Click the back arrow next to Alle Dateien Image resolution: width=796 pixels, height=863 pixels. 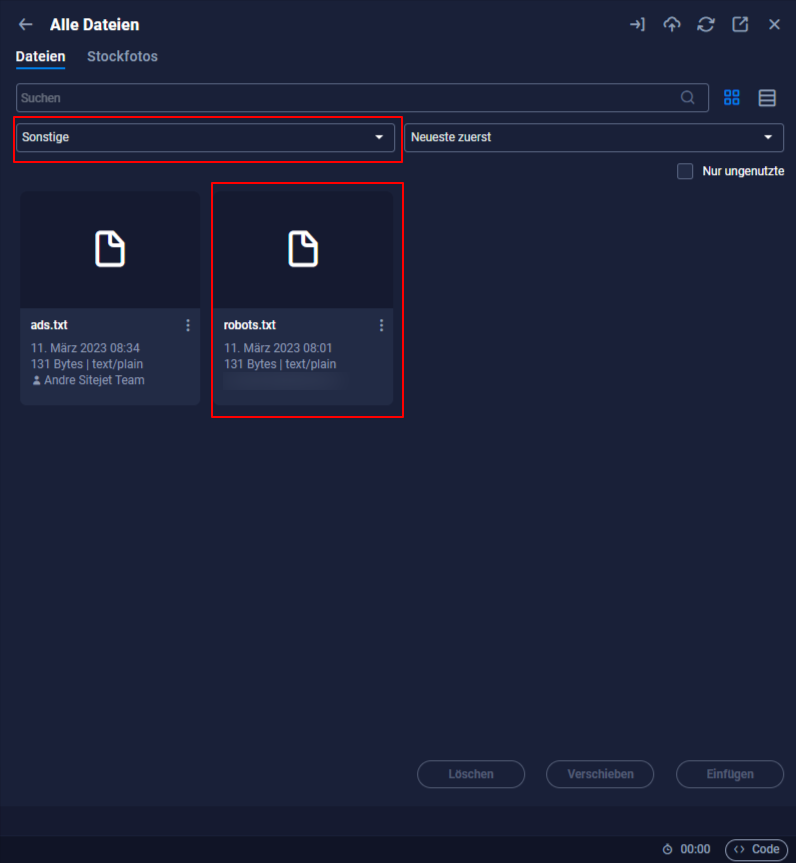point(26,25)
